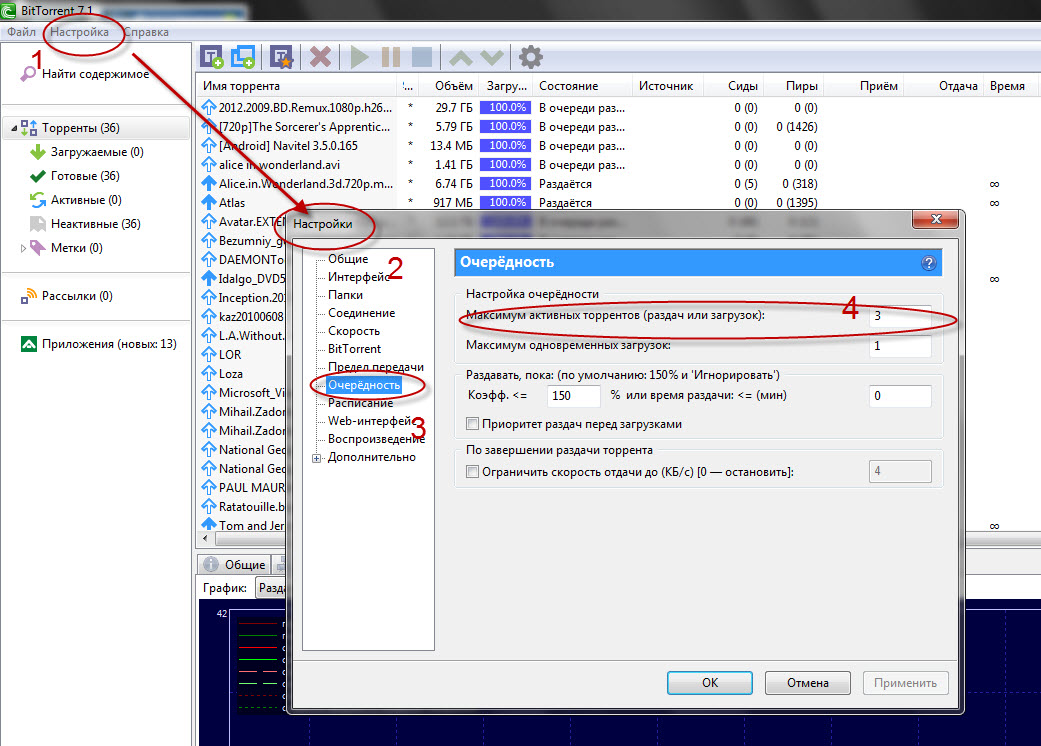Click the Торренты (36) category icon
This screenshot has height=746, width=1041.
(x=29, y=127)
